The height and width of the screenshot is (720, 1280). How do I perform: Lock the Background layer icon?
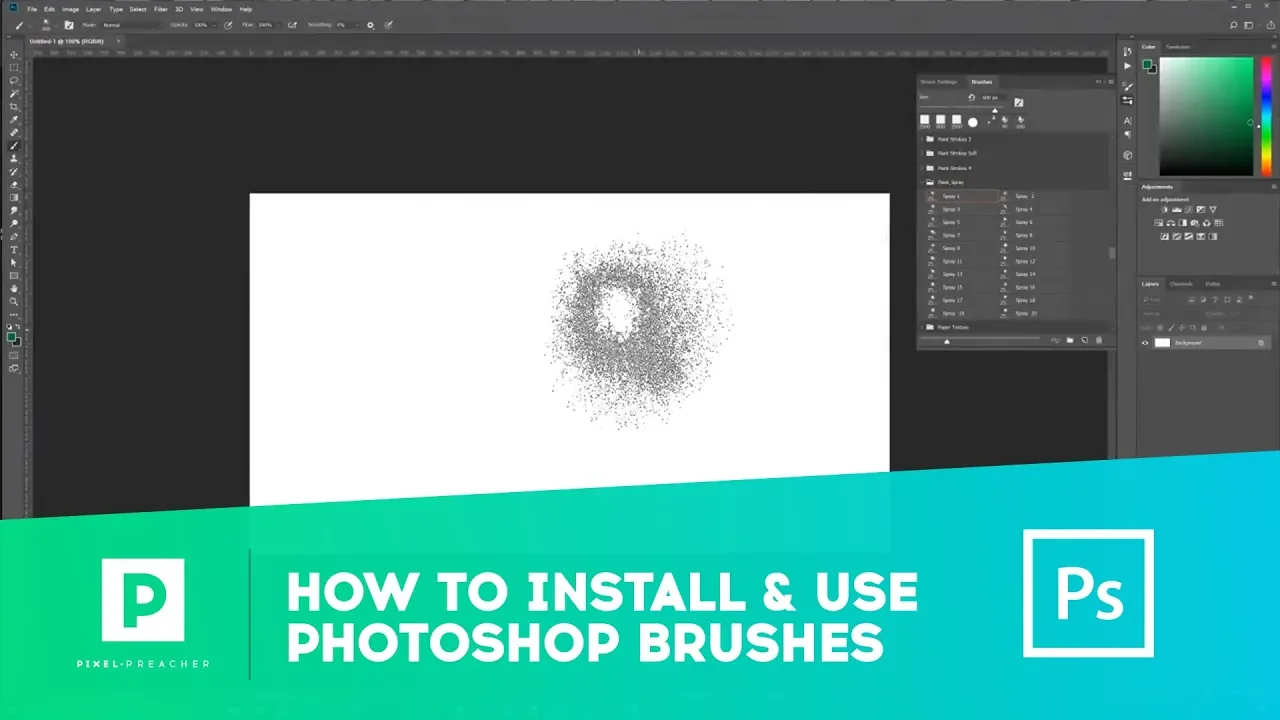[x=1261, y=343]
